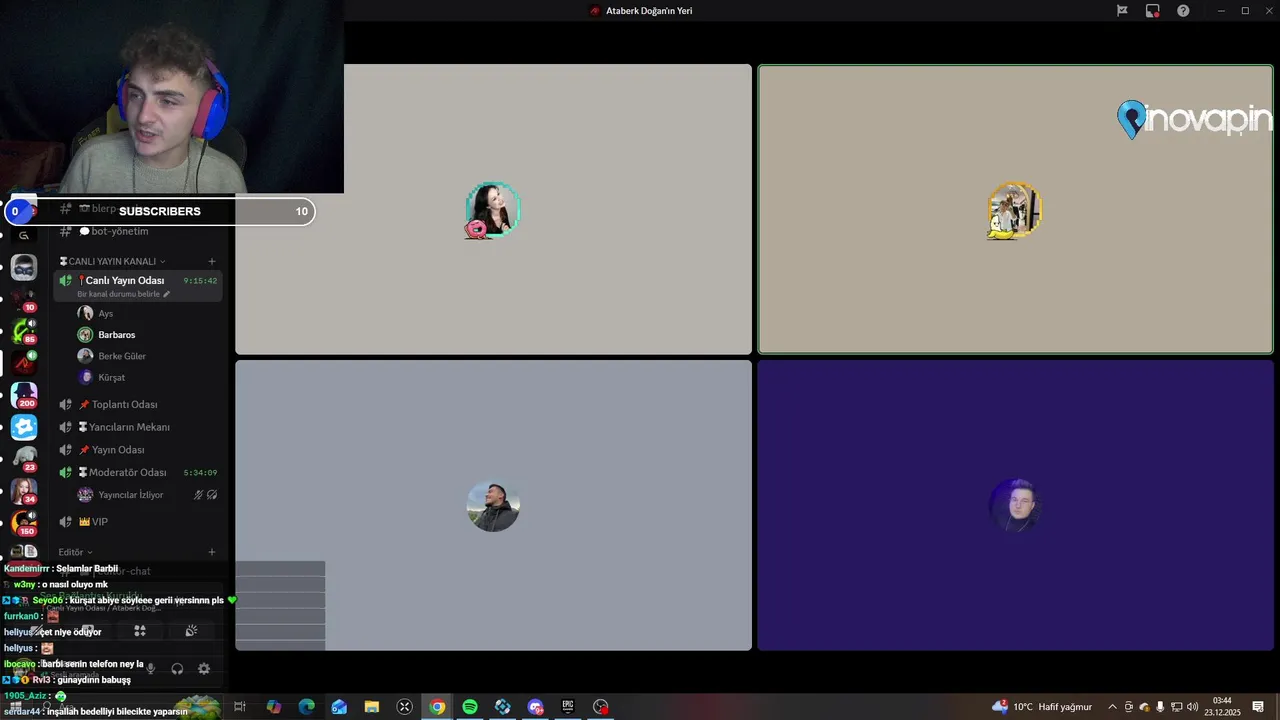Image resolution: width=1280 pixels, height=720 pixels.
Task: Open Google Chrome from the taskbar
Action: pos(437,707)
